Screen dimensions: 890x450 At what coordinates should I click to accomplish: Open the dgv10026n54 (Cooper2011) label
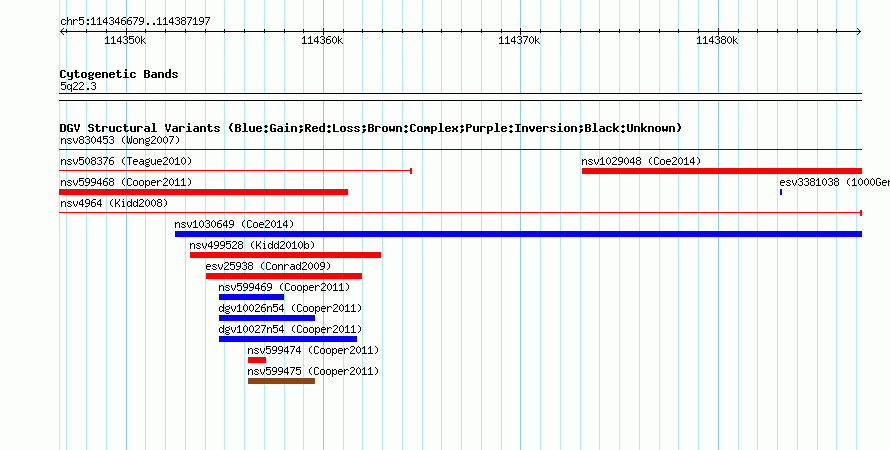point(290,308)
